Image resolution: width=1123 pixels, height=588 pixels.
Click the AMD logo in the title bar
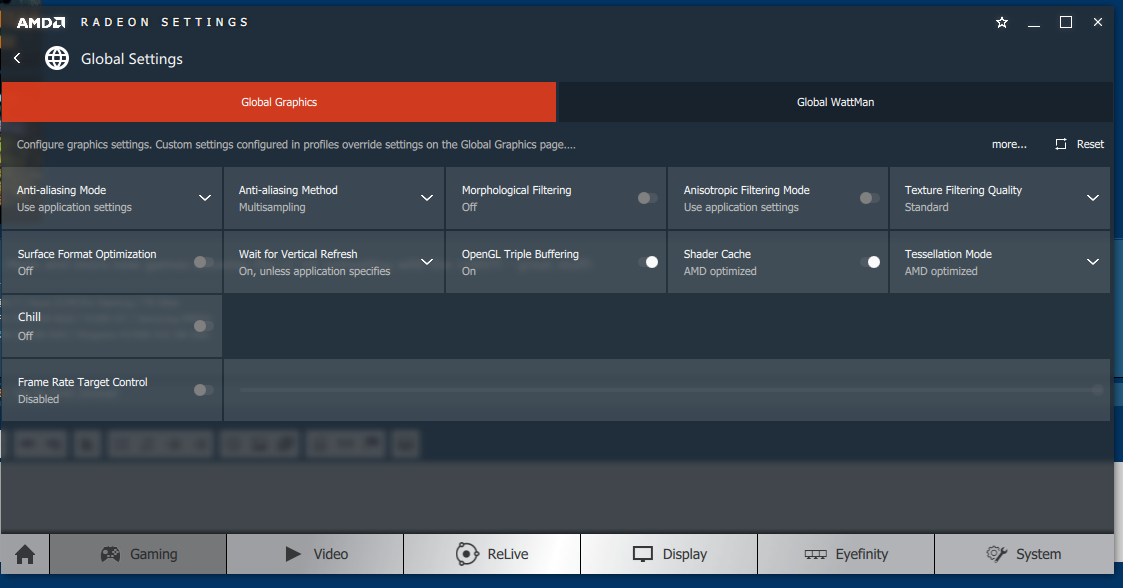[41, 23]
